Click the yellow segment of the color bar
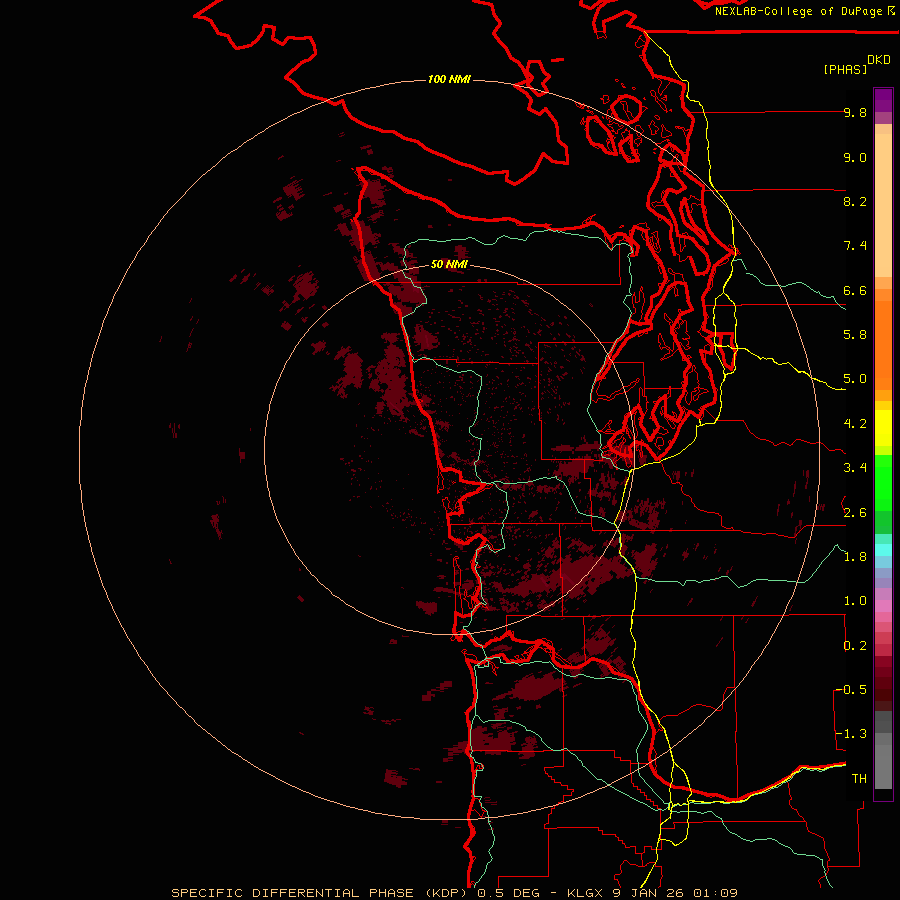 pos(883,428)
